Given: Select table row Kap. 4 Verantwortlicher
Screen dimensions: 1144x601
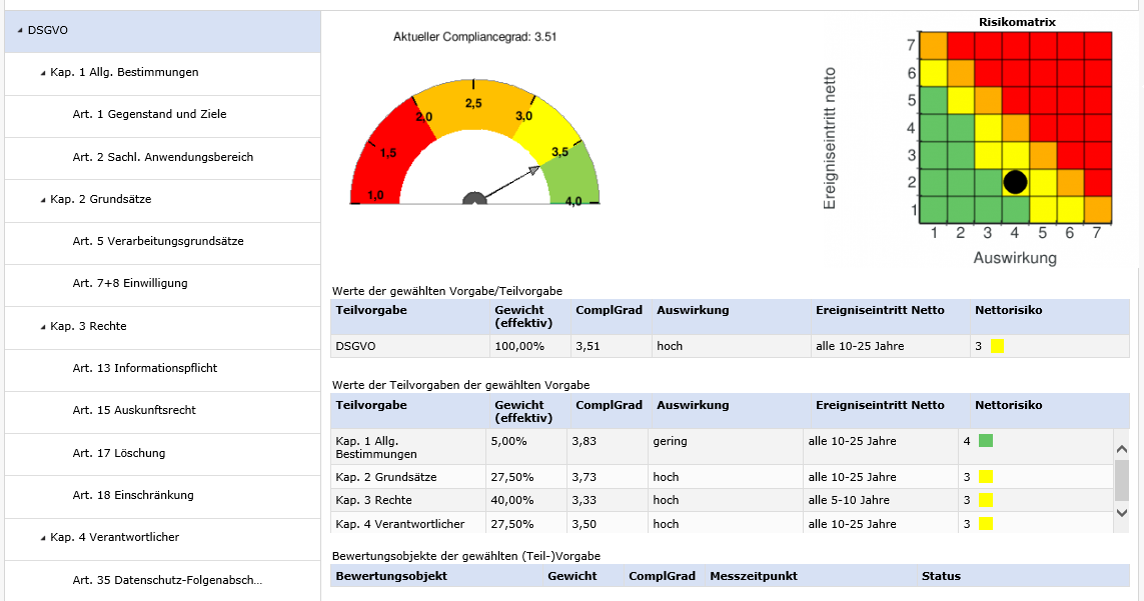Looking at the screenshot, I should click(722, 524).
